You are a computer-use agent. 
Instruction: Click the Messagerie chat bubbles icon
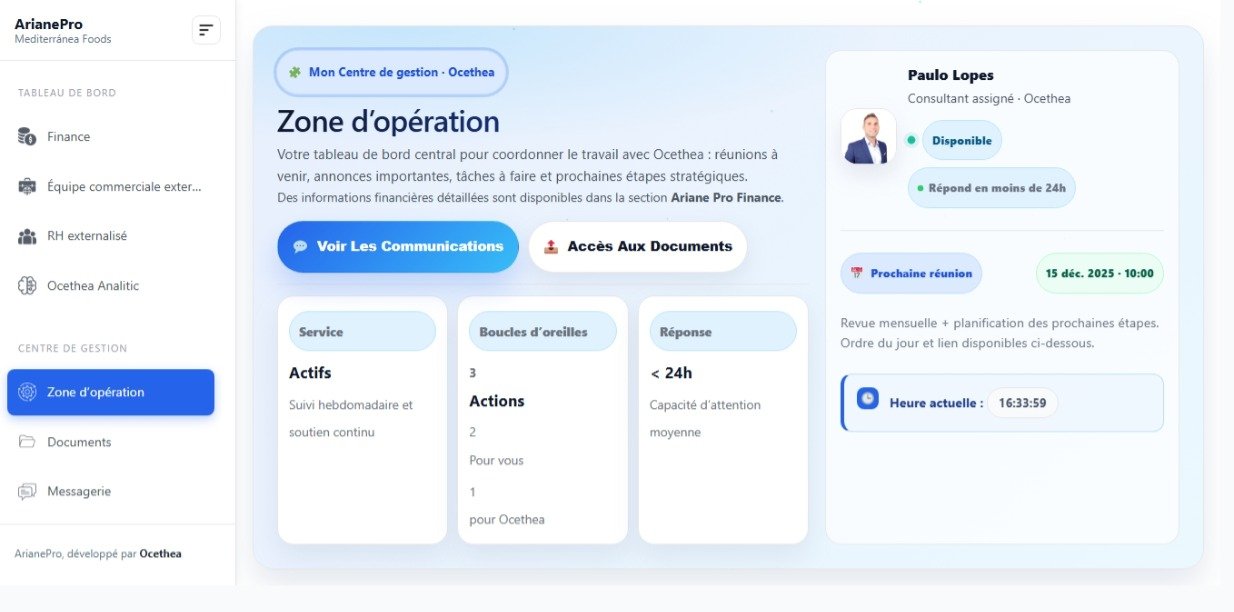coord(27,492)
